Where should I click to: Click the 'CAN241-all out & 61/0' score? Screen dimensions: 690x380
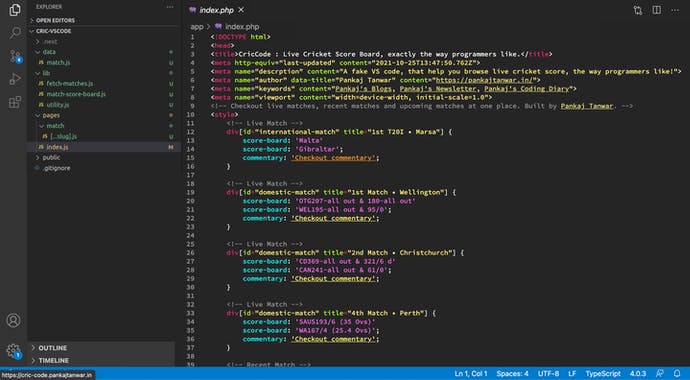point(341,270)
